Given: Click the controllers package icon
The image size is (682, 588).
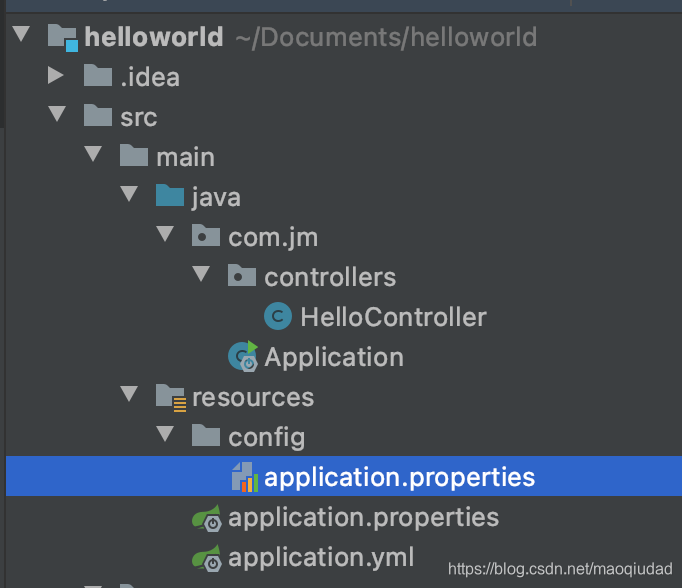Looking at the screenshot, I should pyautogui.click(x=242, y=275).
